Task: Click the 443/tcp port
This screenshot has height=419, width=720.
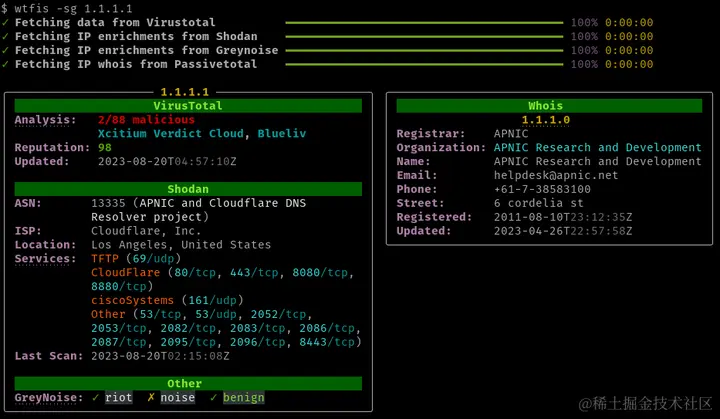Action: click(254, 272)
